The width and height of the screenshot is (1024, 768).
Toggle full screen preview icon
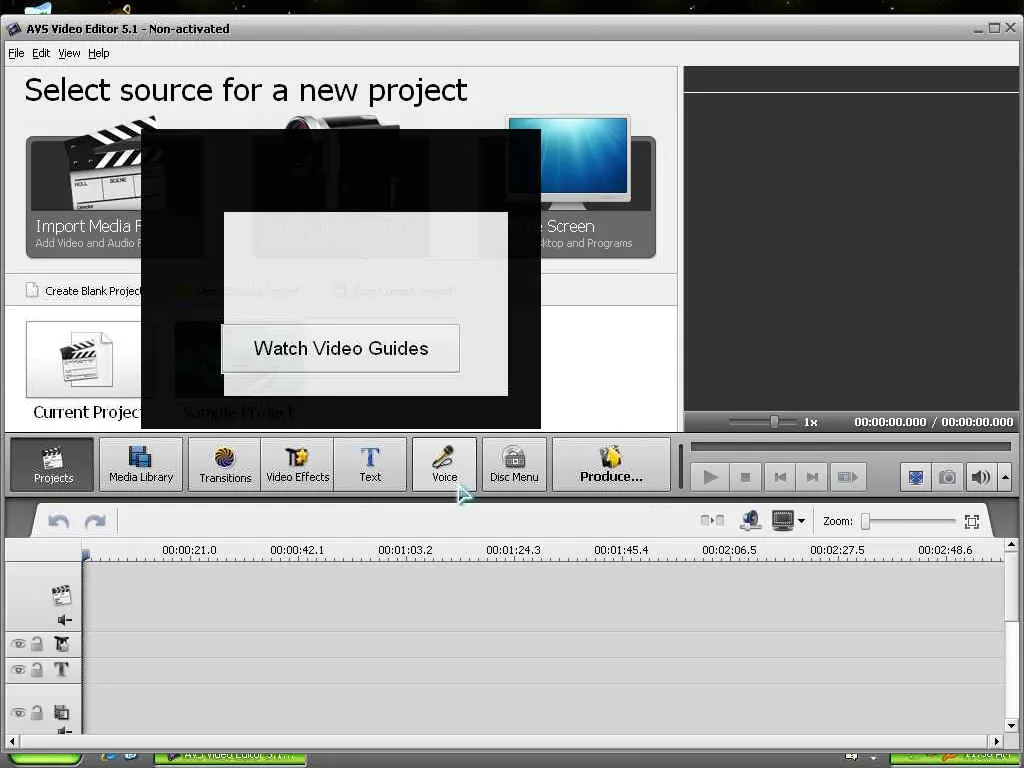916,477
